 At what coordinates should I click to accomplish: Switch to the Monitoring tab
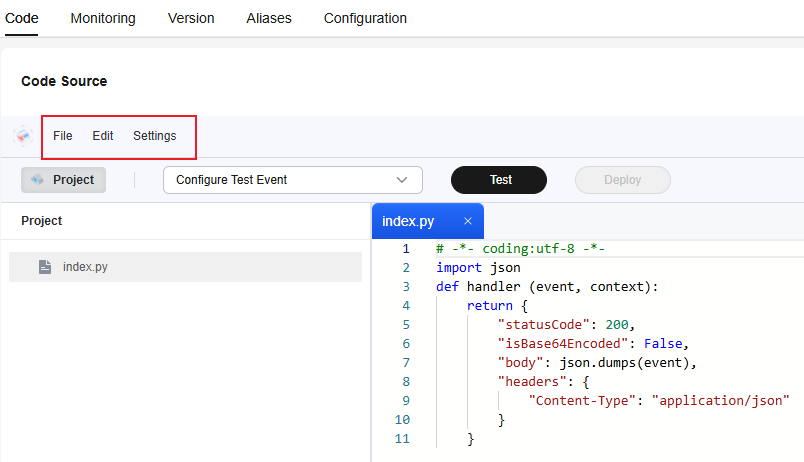[x=103, y=18]
